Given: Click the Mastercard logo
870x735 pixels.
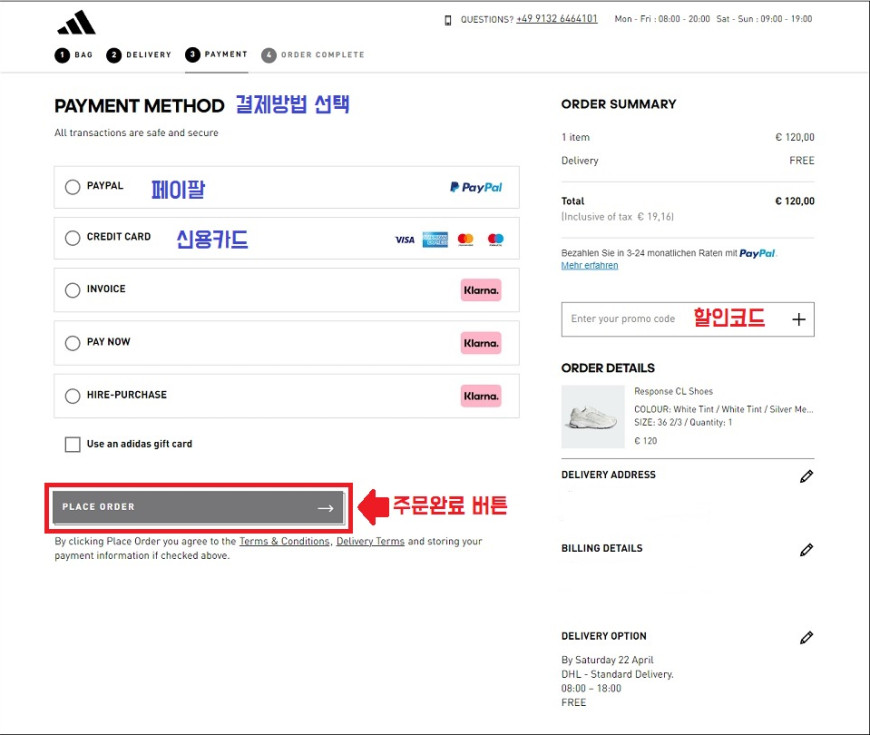Looking at the screenshot, I should coord(466,239).
